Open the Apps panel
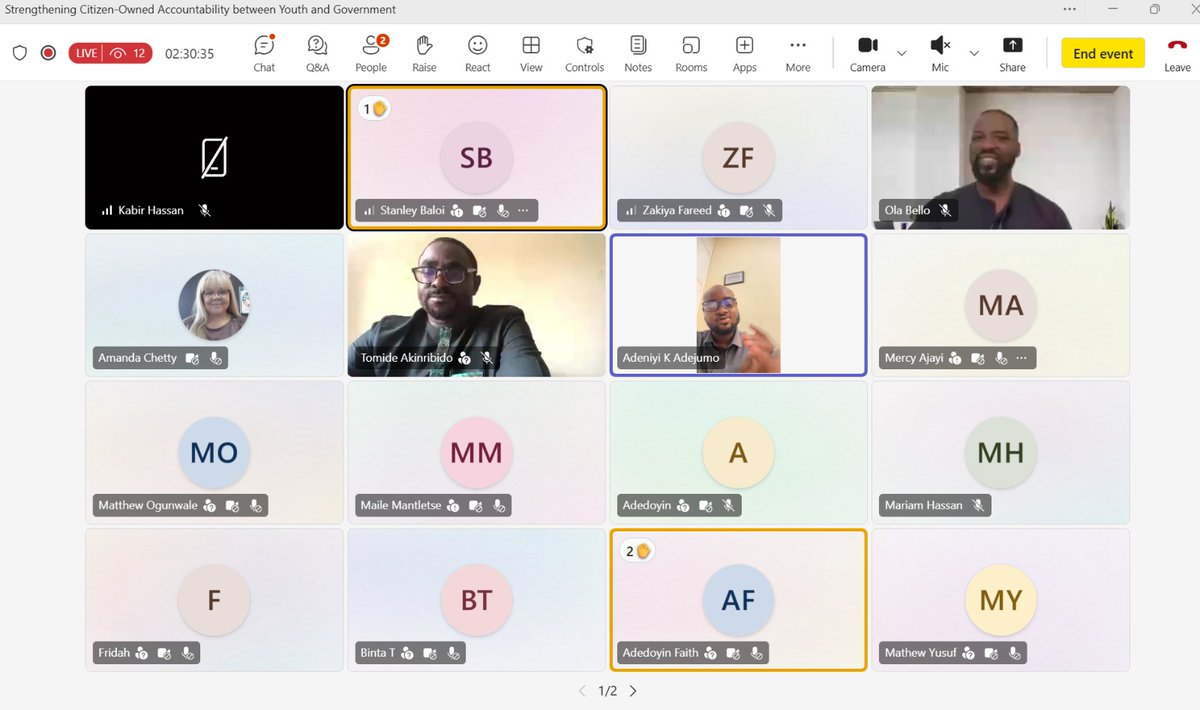Image resolution: width=1200 pixels, height=710 pixels. (x=745, y=53)
